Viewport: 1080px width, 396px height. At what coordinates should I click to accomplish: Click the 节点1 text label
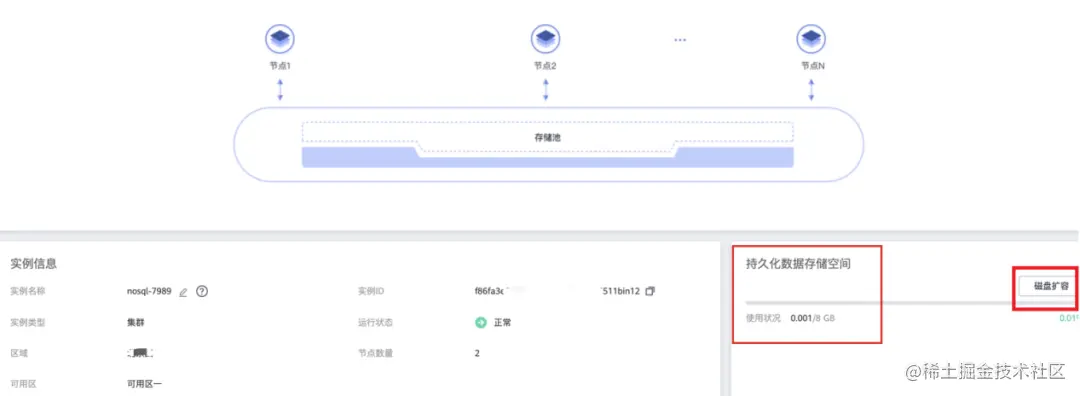(x=280, y=66)
